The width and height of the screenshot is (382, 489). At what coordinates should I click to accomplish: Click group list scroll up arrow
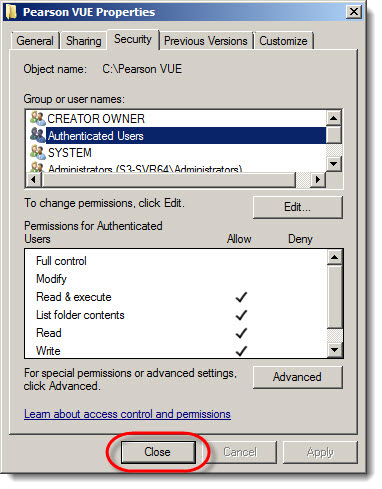[x=334, y=118]
